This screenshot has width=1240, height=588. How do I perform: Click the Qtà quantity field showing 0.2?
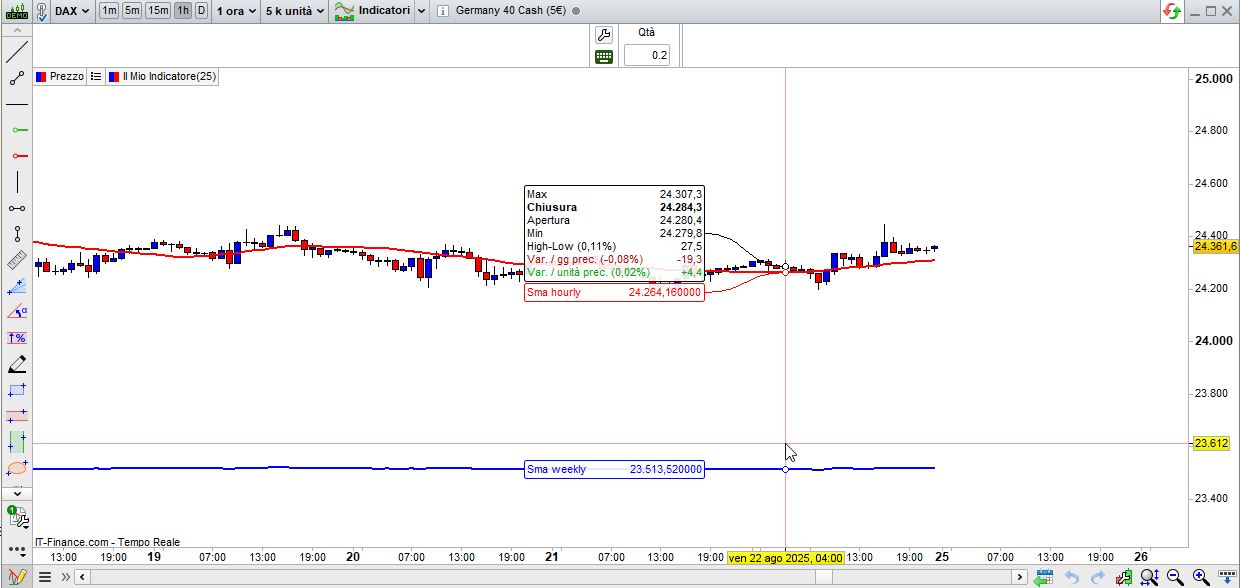(x=647, y=55)
